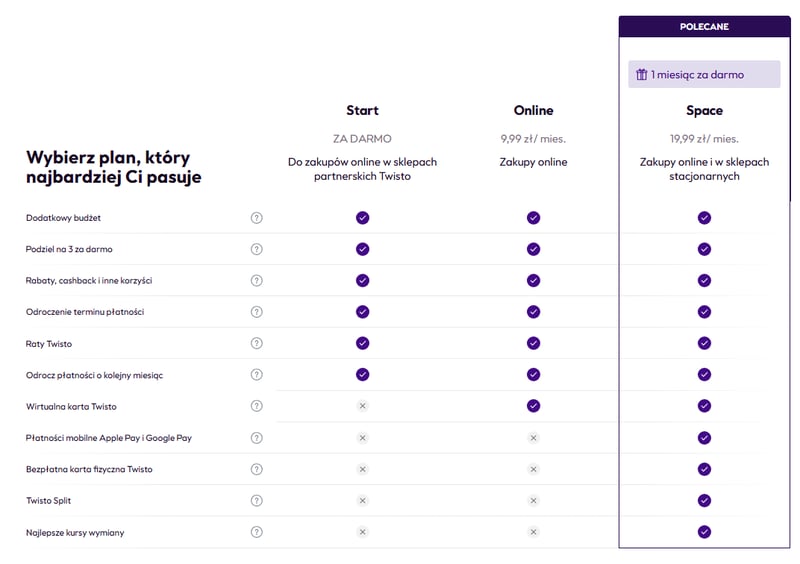
Task: Open help icon for Dodatkowy budżet
Action: point(257,218)
